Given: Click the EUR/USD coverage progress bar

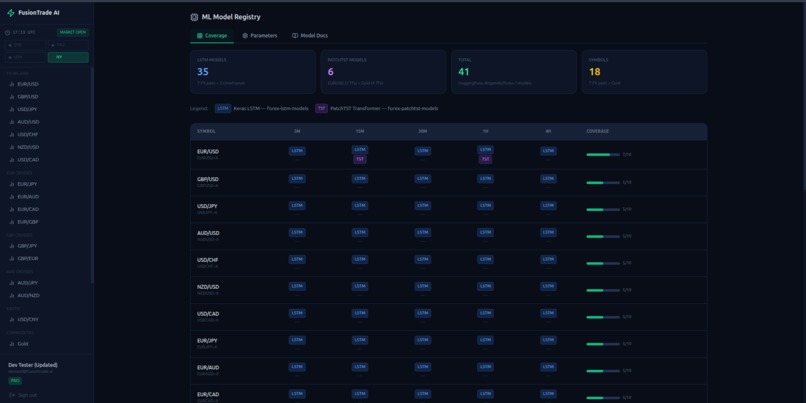Looking at the screenshot, I should click(603, 154).
